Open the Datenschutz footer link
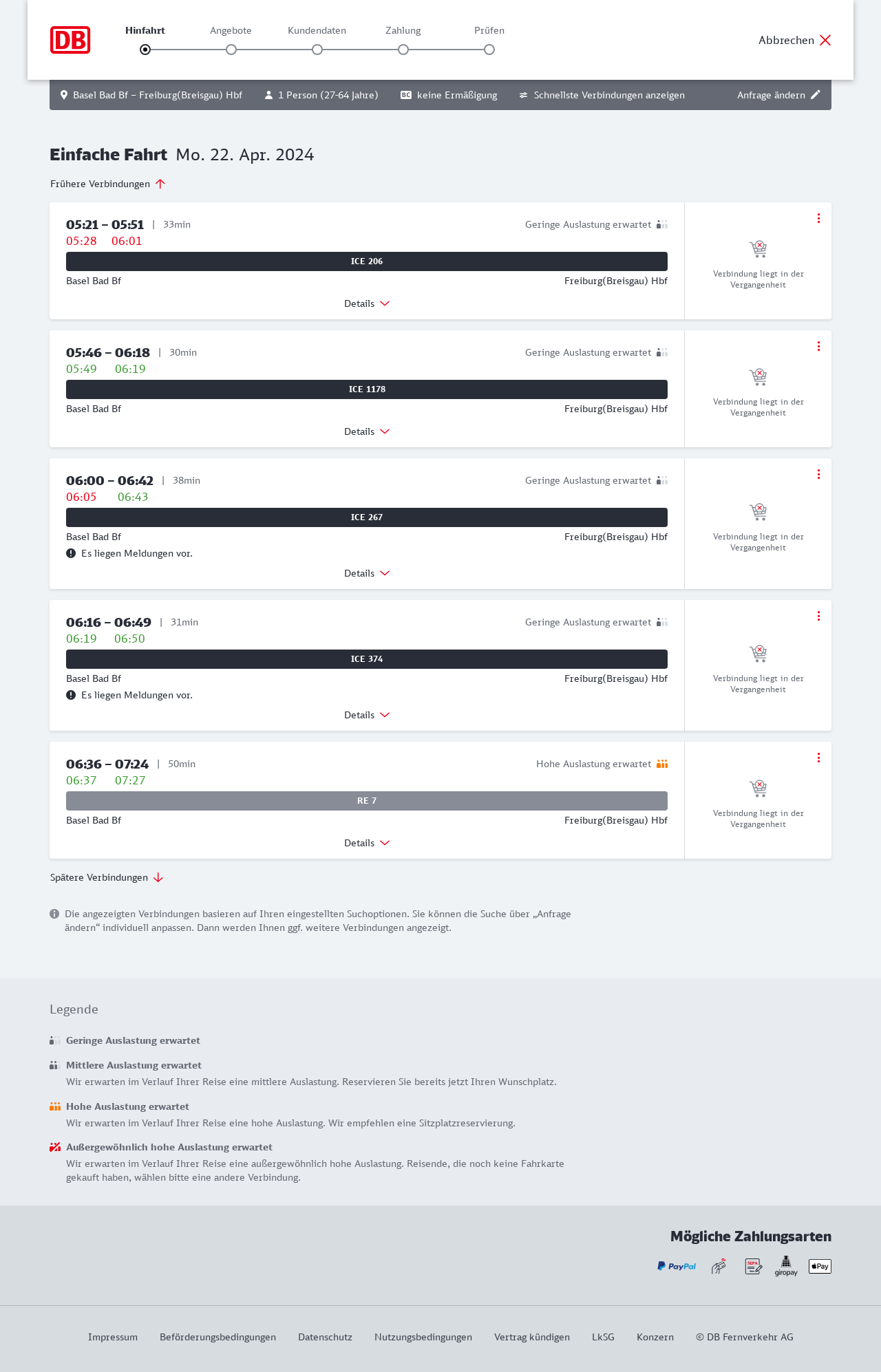The width and height of the screenshot is (881, 1372). (325, 1337)
